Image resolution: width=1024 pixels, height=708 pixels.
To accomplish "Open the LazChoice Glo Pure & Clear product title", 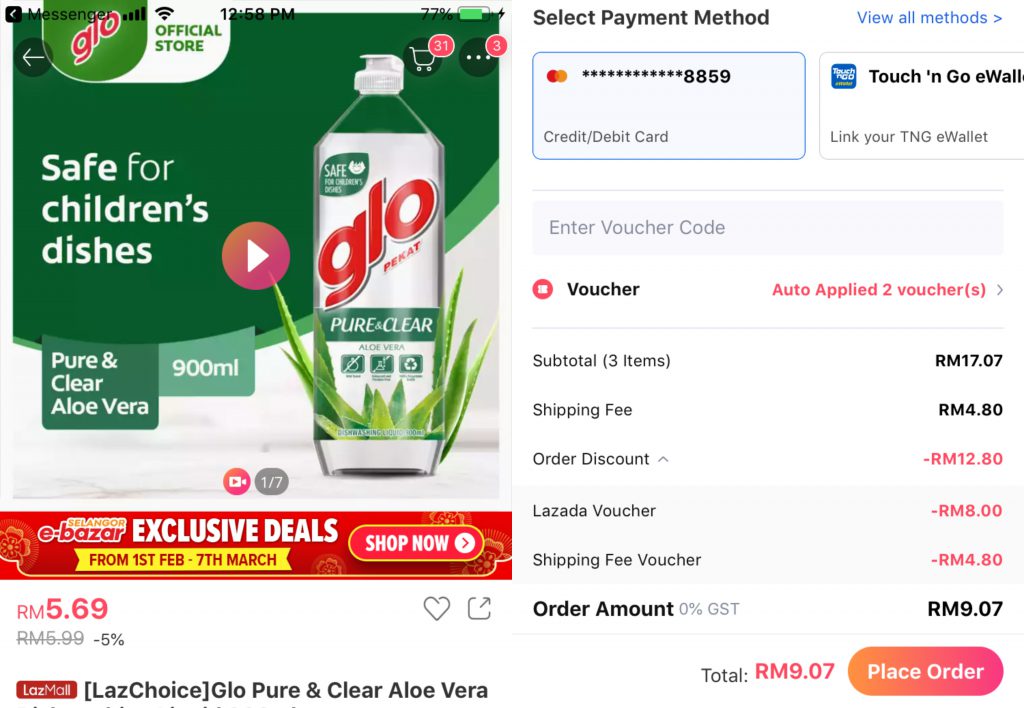I will click(x=285, y=690).
